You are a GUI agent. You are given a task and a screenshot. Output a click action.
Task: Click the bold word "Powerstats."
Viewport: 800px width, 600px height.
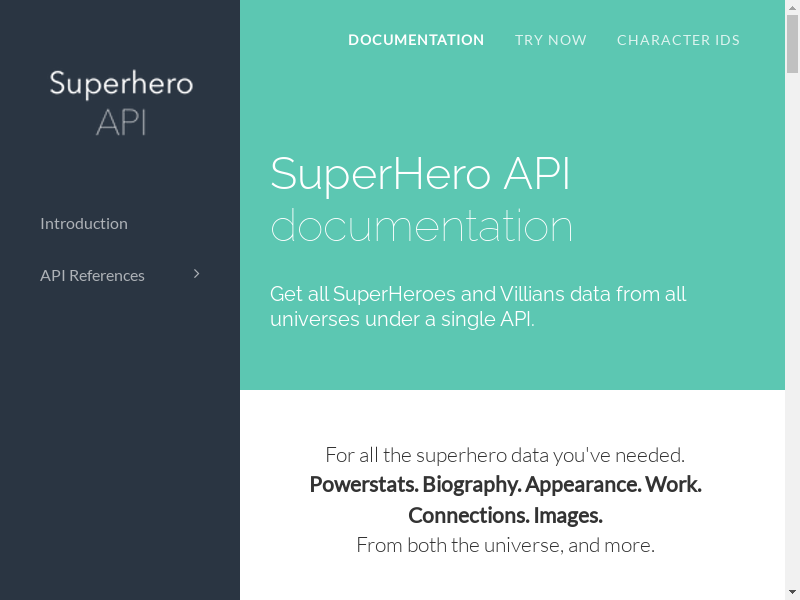[364, 486]
